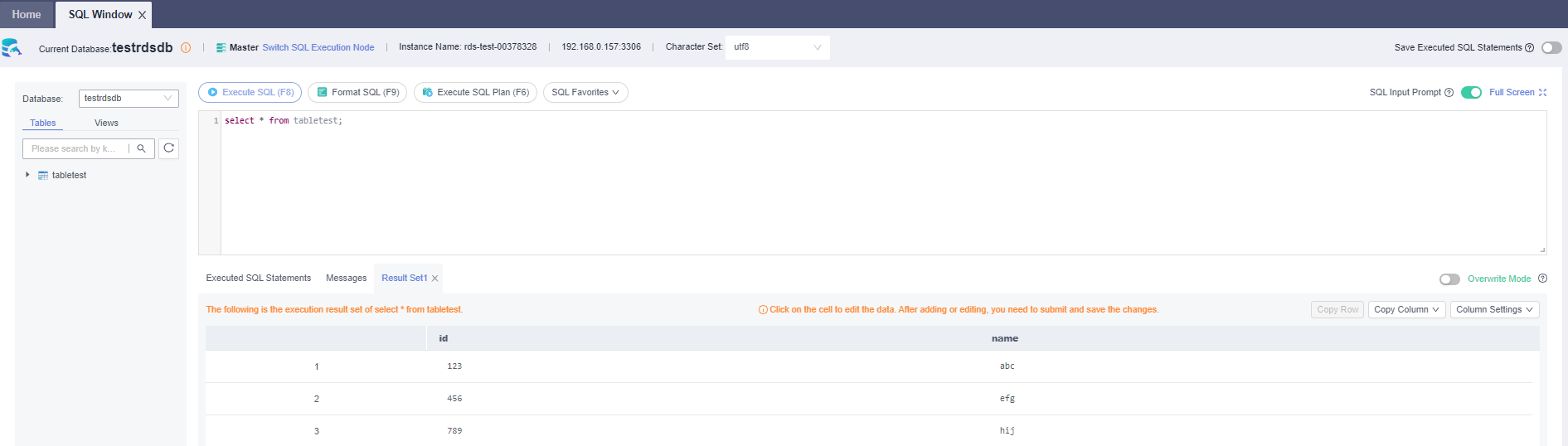Click the IP address 192.168.0.157:3306 text
1568x446 pixels.
tap(601, 47)
